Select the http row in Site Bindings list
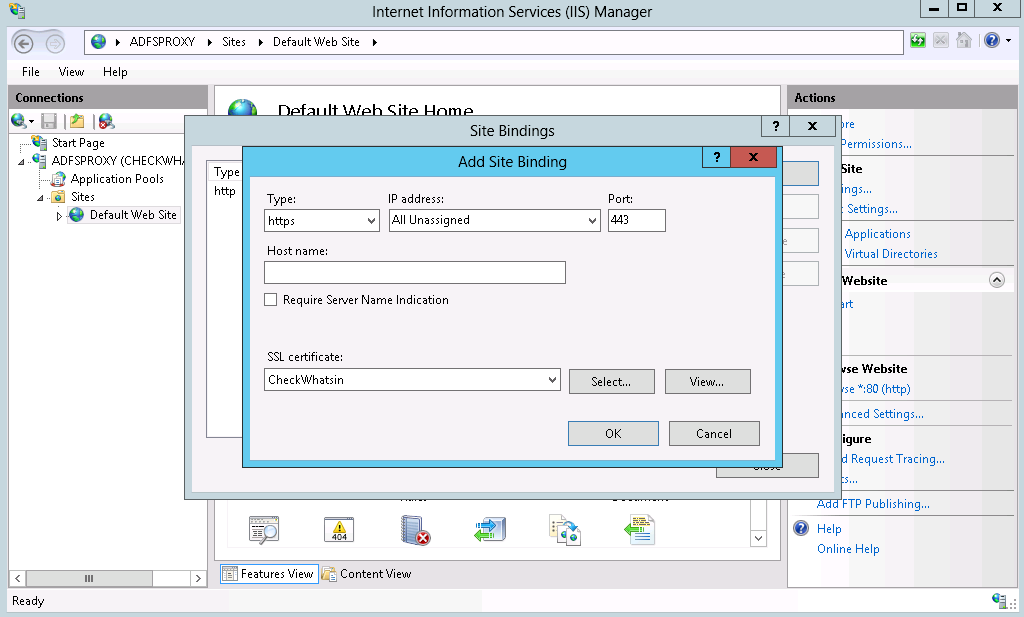The width and height of the screenshot is (1024, 617). [x=225, y=191]
